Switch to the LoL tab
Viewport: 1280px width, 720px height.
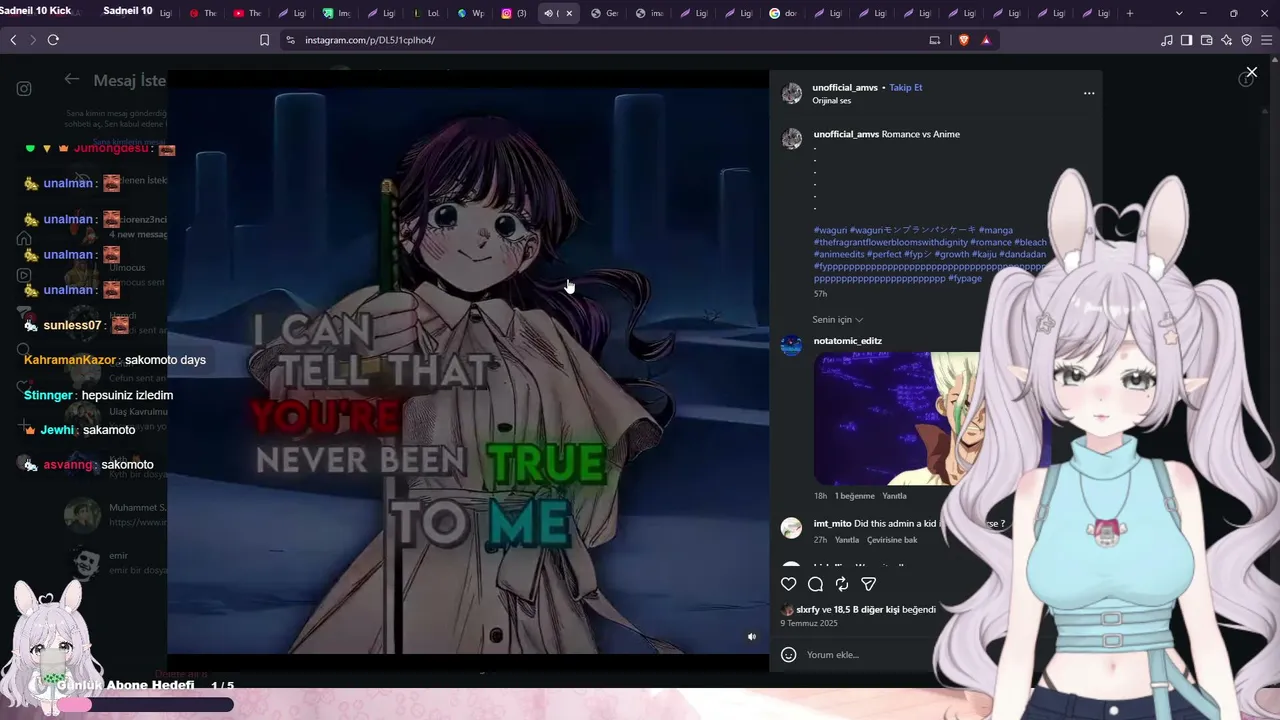click(426, 13)
